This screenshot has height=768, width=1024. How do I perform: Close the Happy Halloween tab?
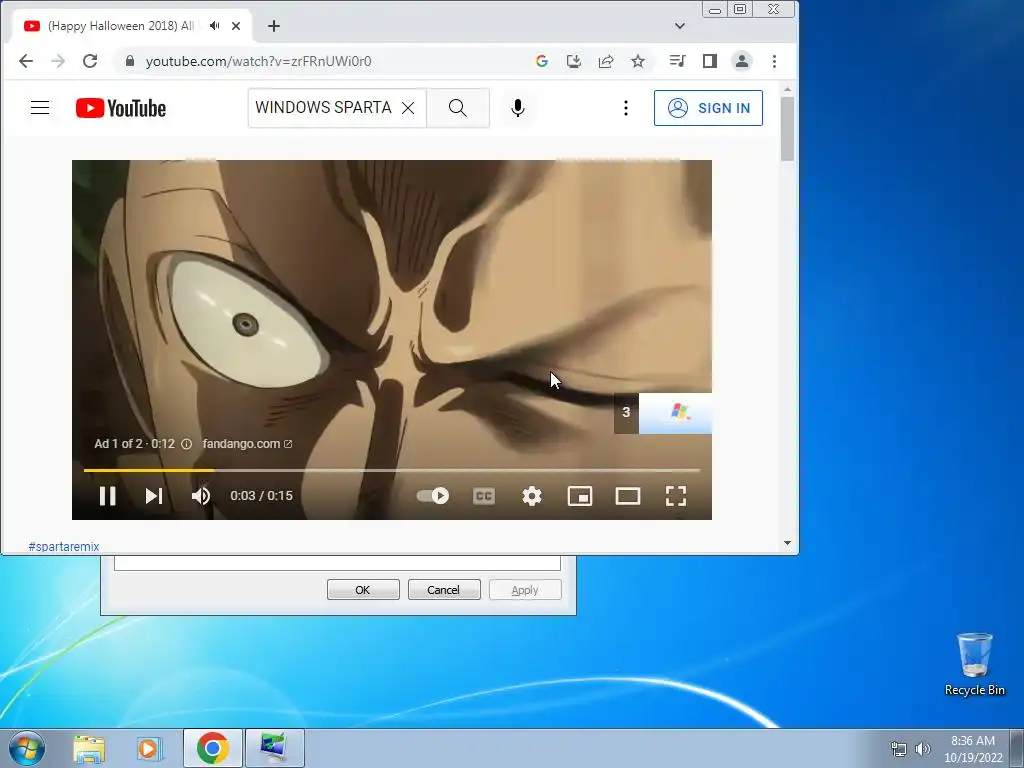[x=236, y=25]
